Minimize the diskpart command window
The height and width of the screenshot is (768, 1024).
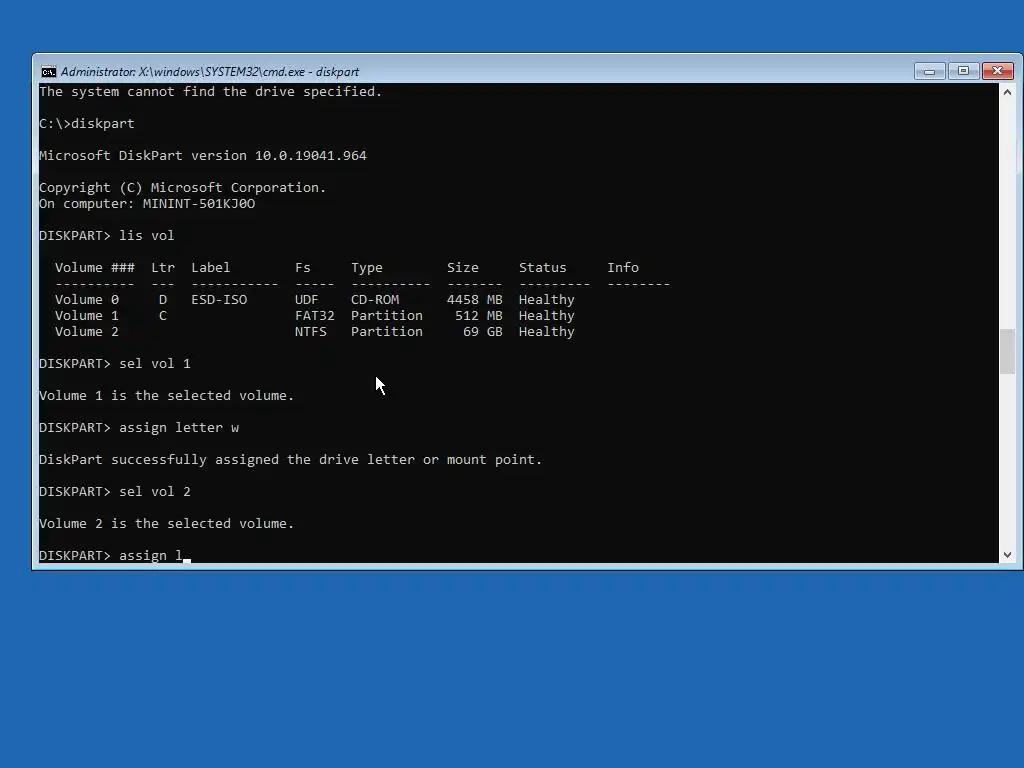click(929, 71)
